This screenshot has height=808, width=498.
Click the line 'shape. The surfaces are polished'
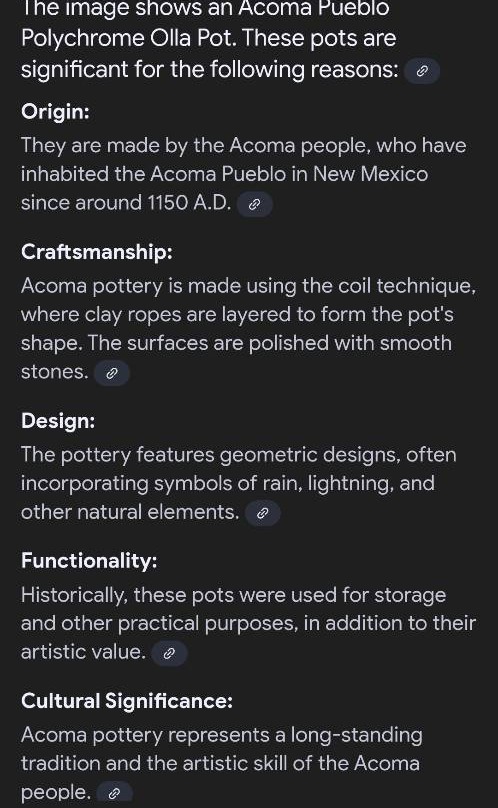point(236,343)
